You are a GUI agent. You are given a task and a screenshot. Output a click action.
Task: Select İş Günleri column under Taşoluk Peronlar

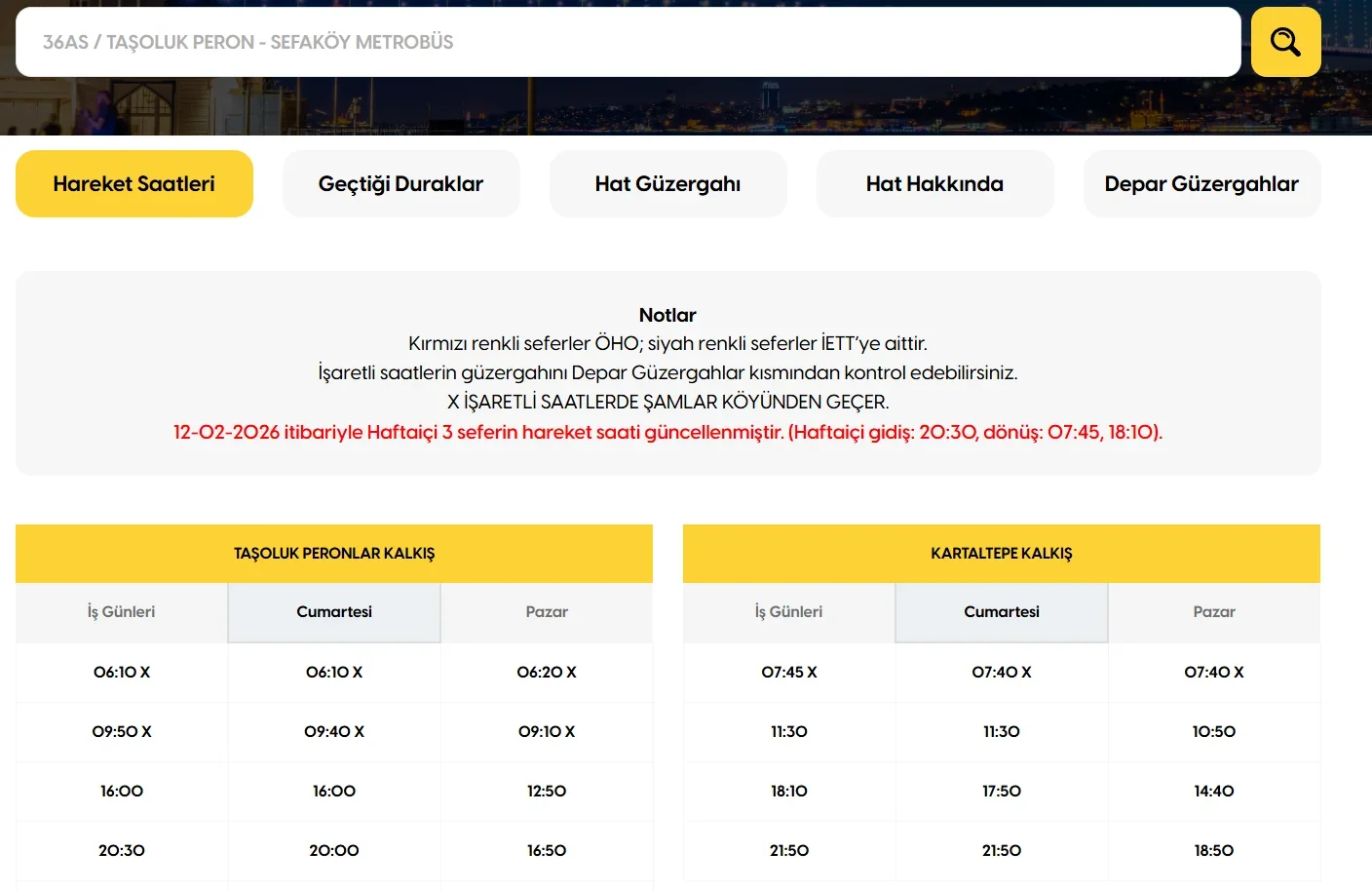click(121, 612)
